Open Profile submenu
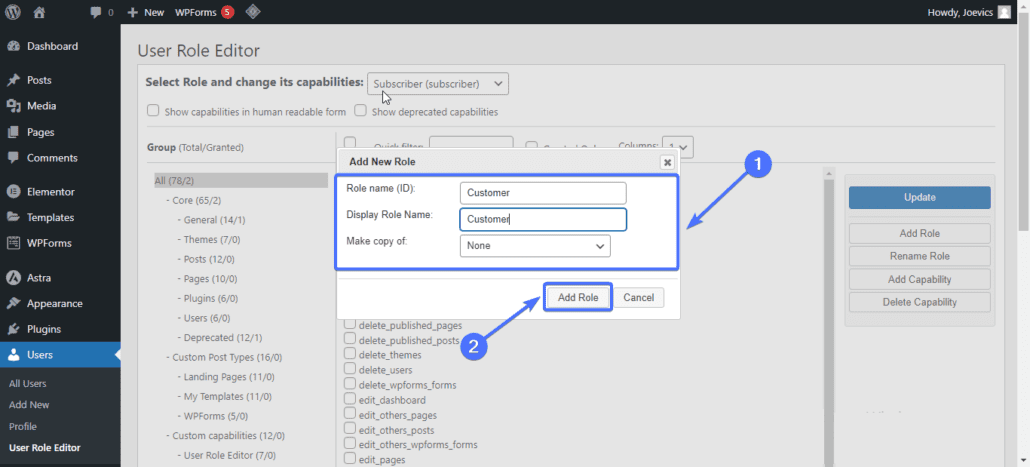This screenshot has width=1030, height=467. tap(23, 426)
